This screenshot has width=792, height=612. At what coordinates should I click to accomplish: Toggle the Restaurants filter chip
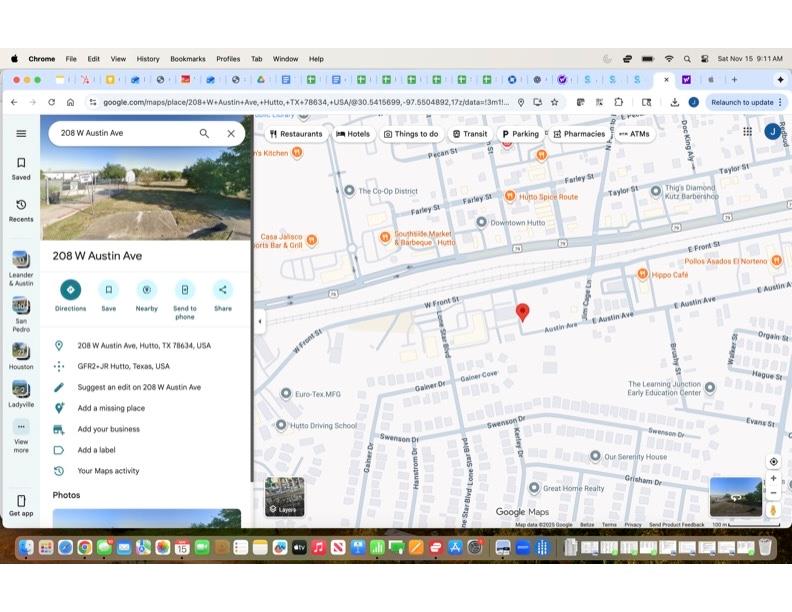[x=296, y=134]
